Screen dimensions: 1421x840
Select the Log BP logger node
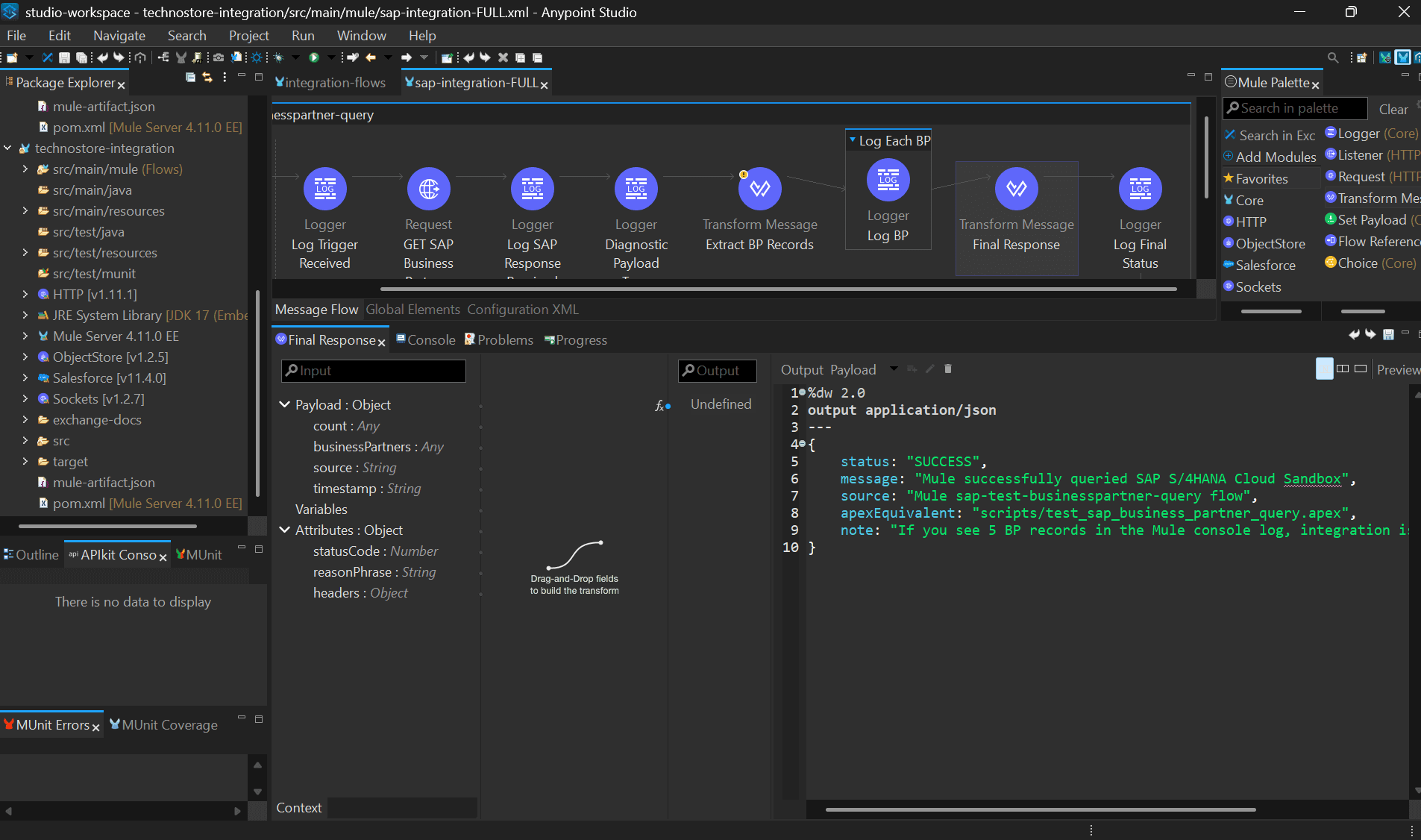coord(888,180)
